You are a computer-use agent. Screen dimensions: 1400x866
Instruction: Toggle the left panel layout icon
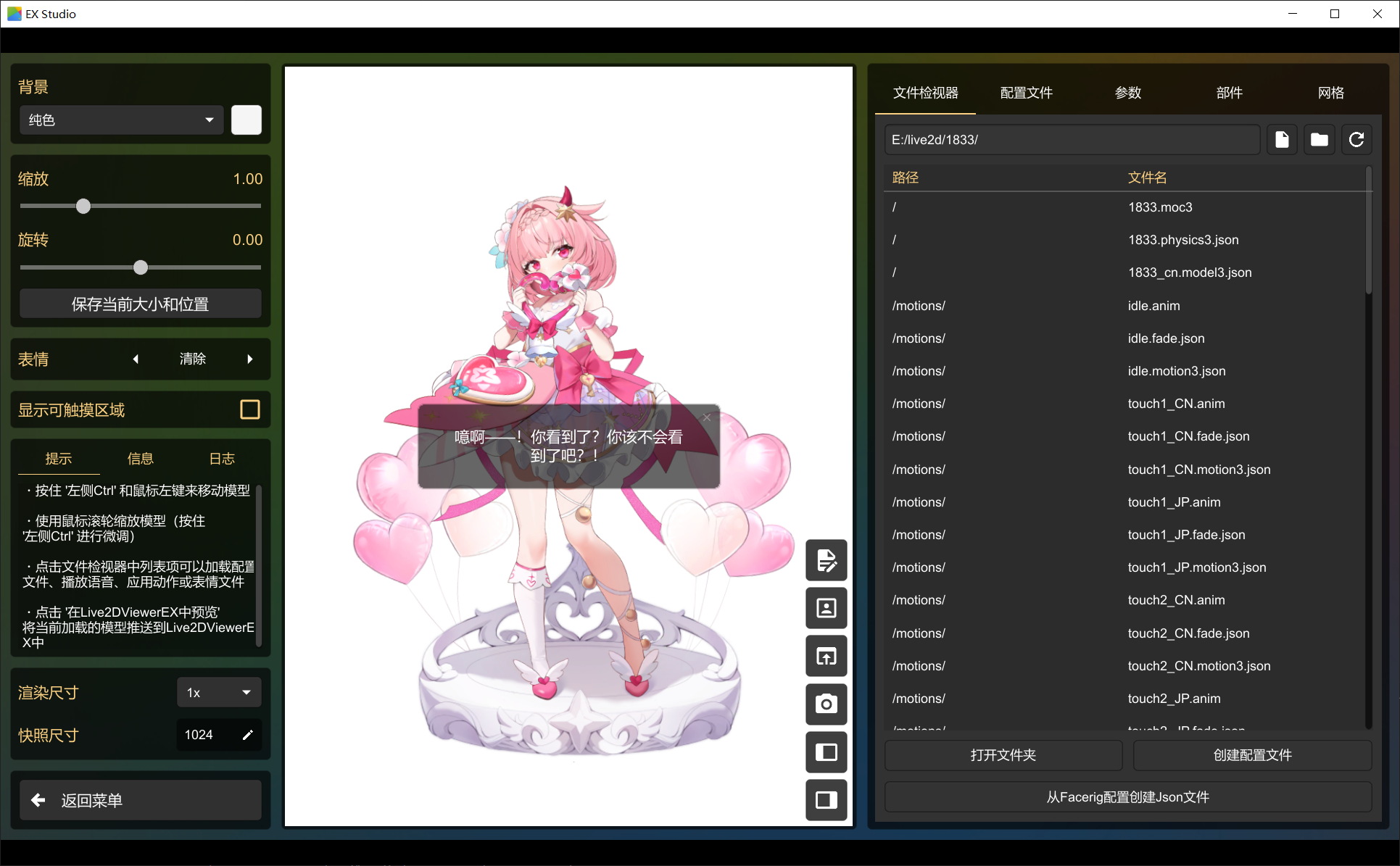pyautogui.click(x=827, y=752)
